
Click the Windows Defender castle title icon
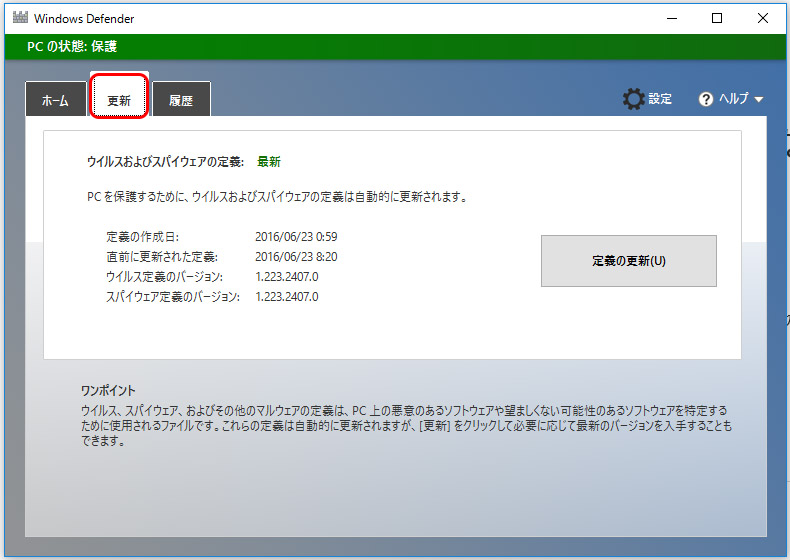[x=20, y=18]
